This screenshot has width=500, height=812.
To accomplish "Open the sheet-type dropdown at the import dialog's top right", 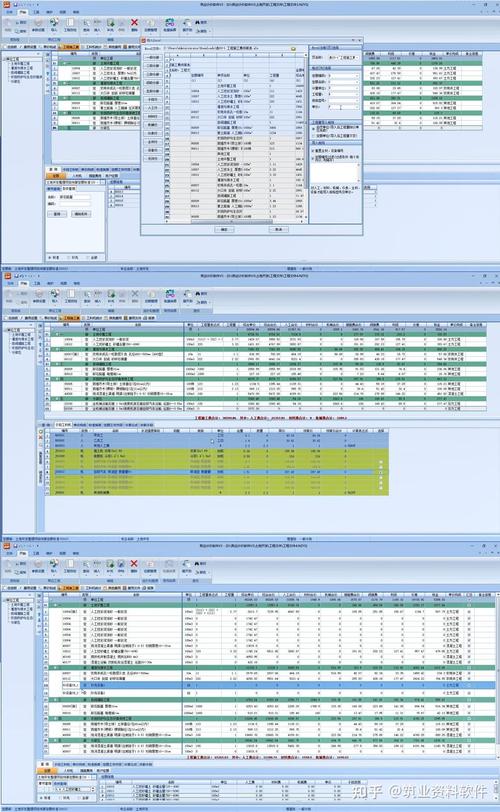I will coord(344,57).
